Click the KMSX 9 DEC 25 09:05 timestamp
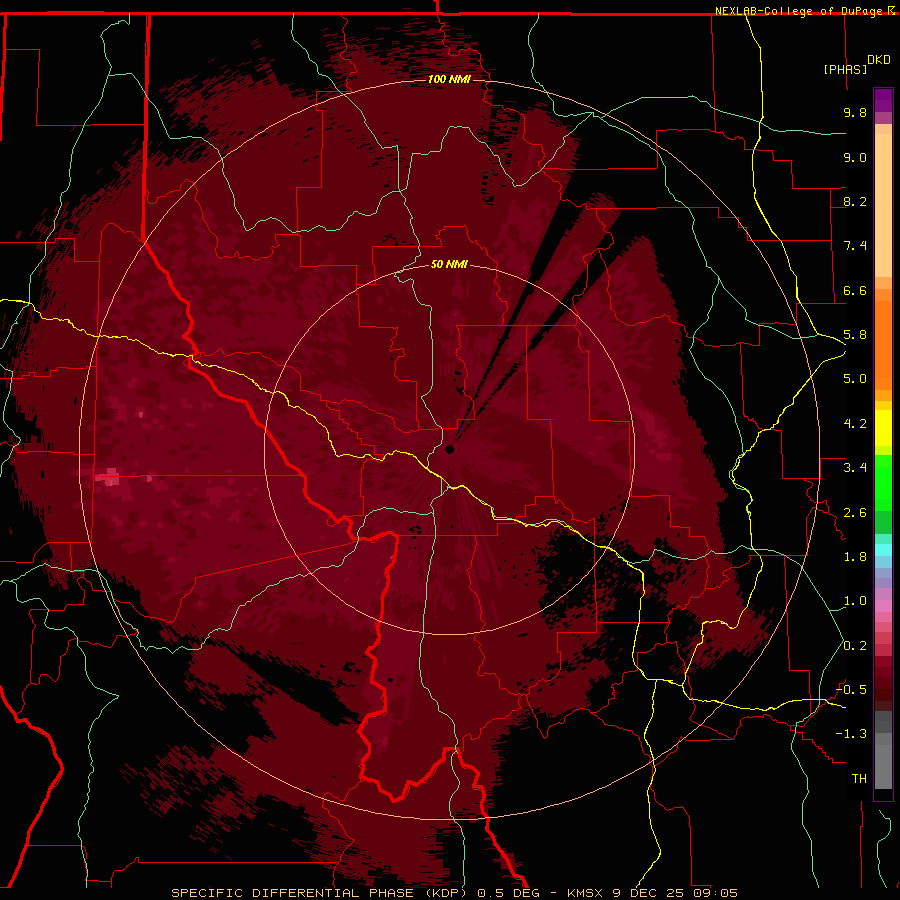 pos(652,893)
